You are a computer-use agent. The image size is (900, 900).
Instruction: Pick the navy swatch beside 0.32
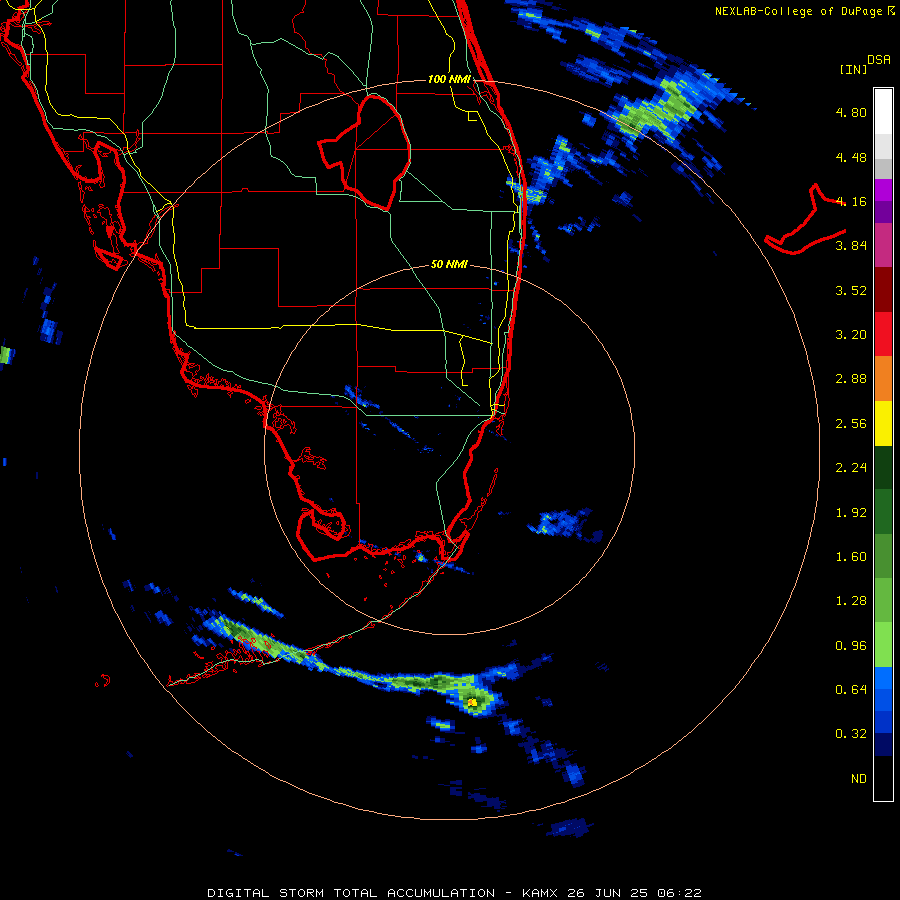883,744
